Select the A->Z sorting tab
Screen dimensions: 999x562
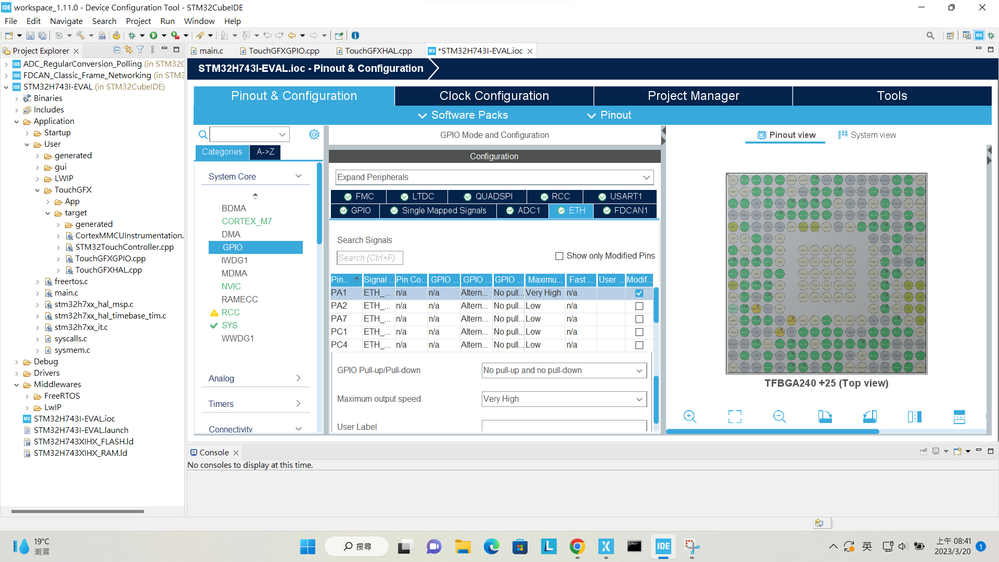click(x=265, y=152)
